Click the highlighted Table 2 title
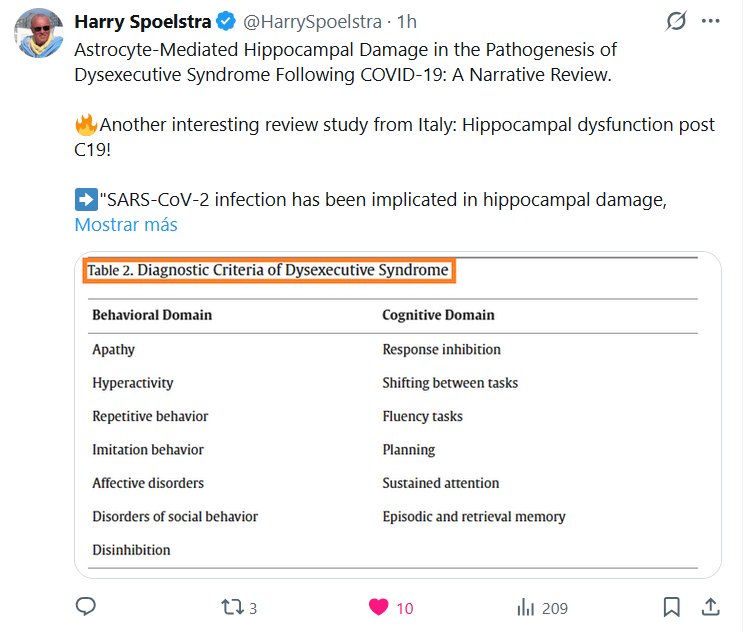Image resolution: width=744 pixels, height=632 pixels. coord(268,271)
